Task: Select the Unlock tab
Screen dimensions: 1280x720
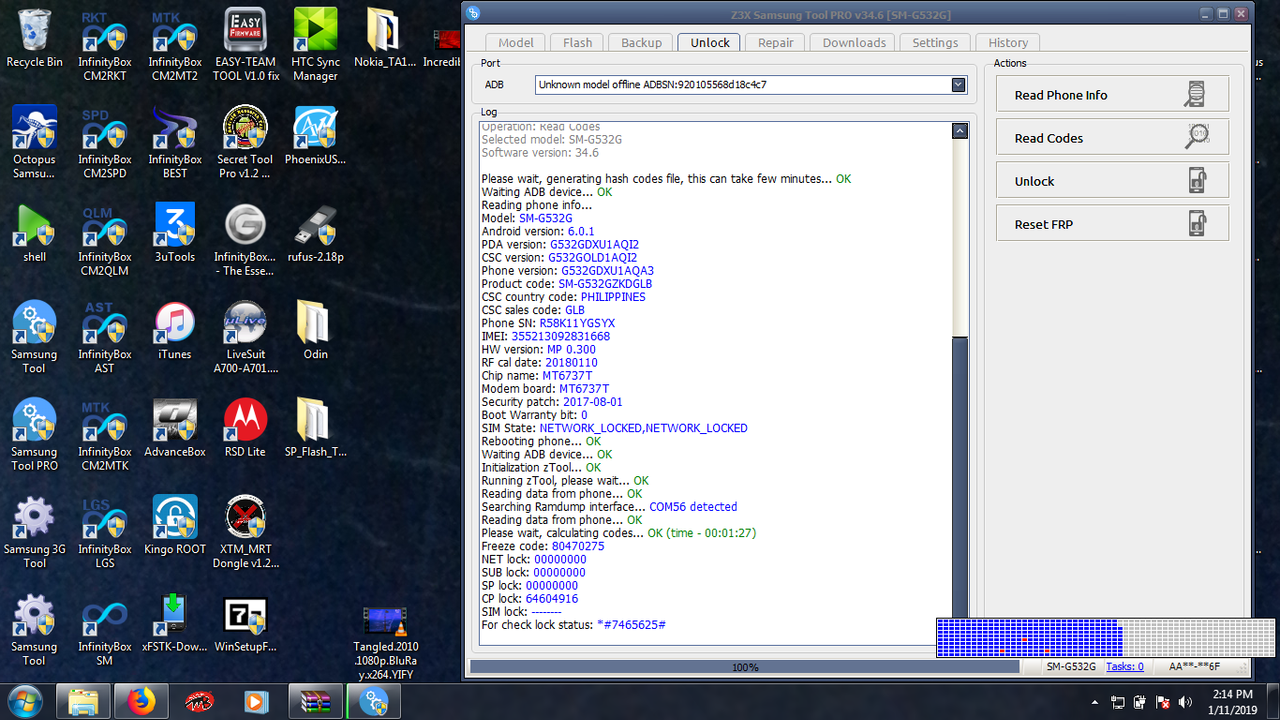Action: tap(710, 42)
